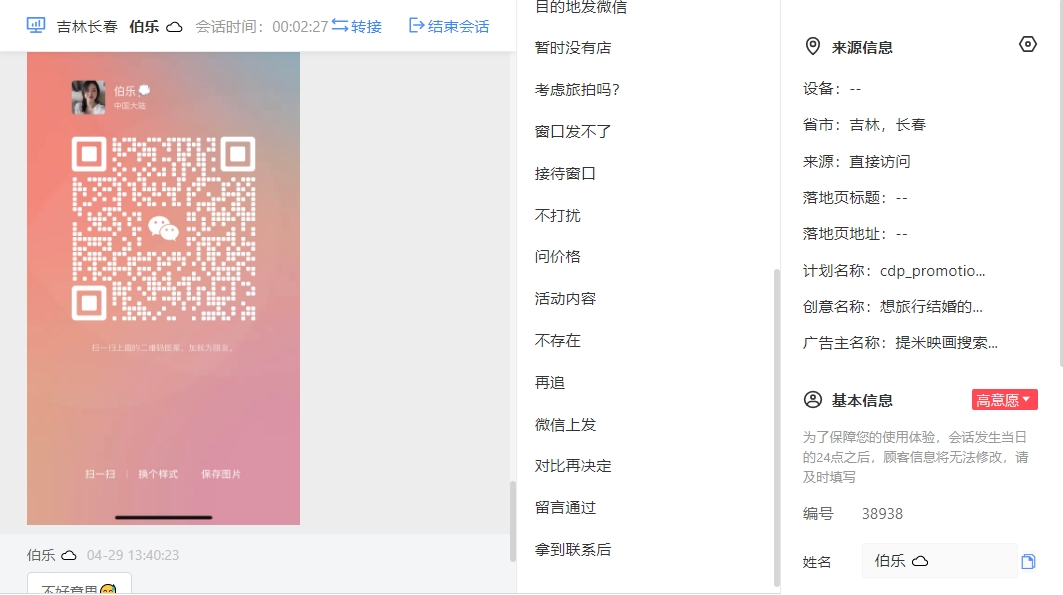
Task: Click the 创意名称 想旅行结婚的... row
Action: [893, 307]
